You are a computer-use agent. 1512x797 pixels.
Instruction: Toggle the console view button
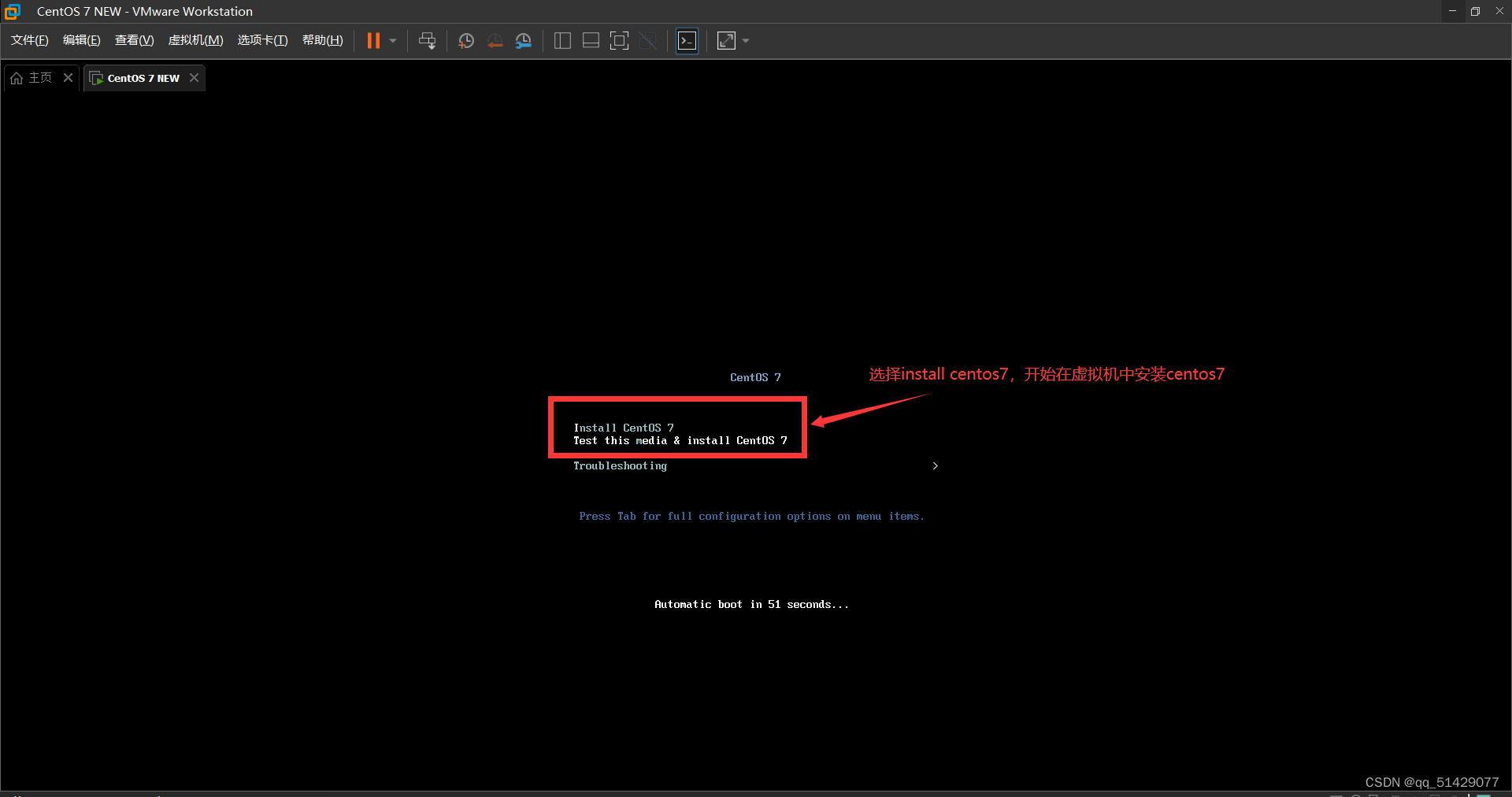coord(687,41)
